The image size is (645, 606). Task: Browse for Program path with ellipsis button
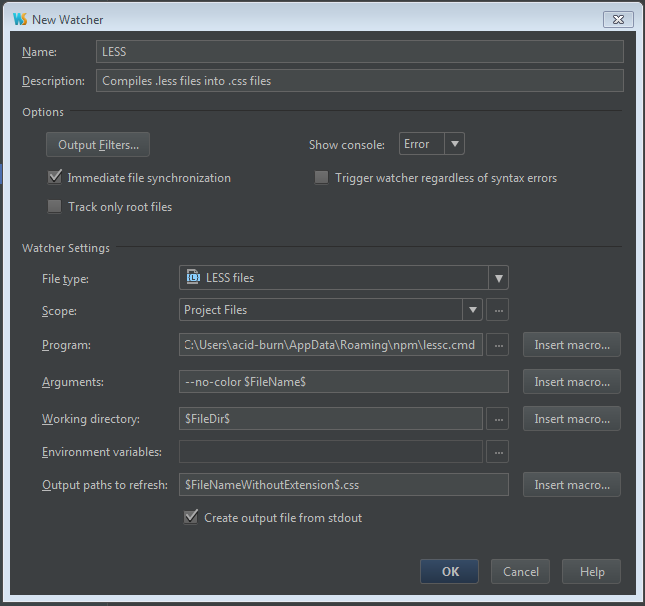[x=498, y=345]
